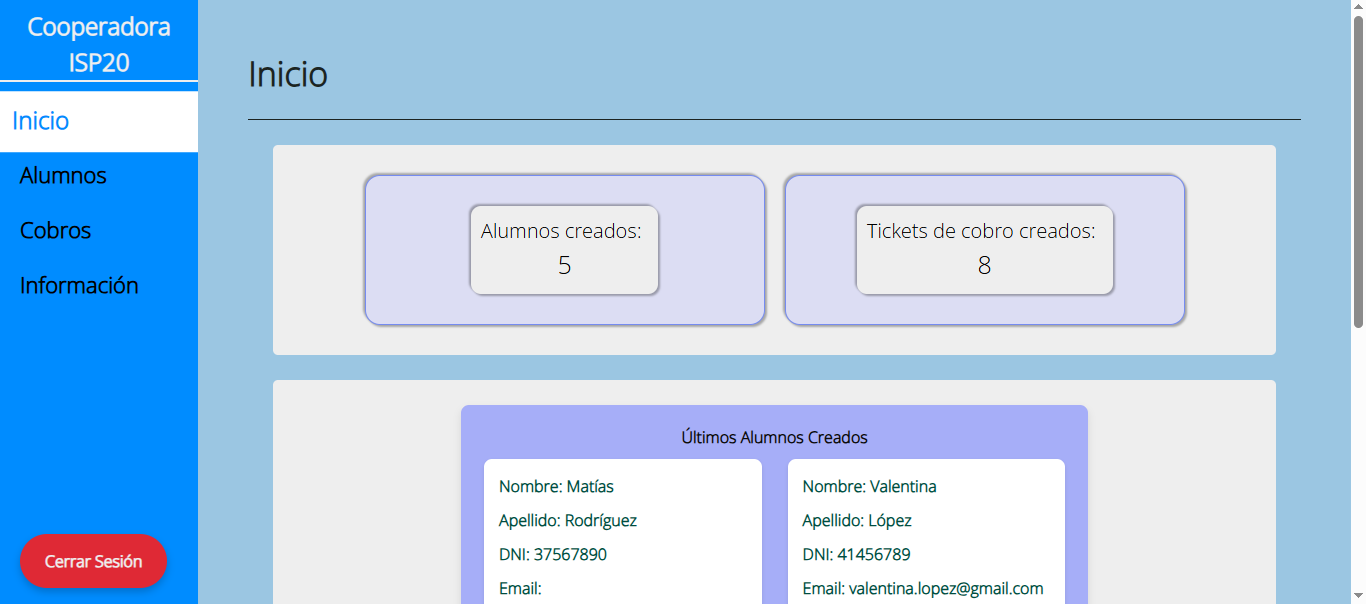Click the text Apellido: López
Viewport: 1366px width, 604px height.
[x=857, y=521]
